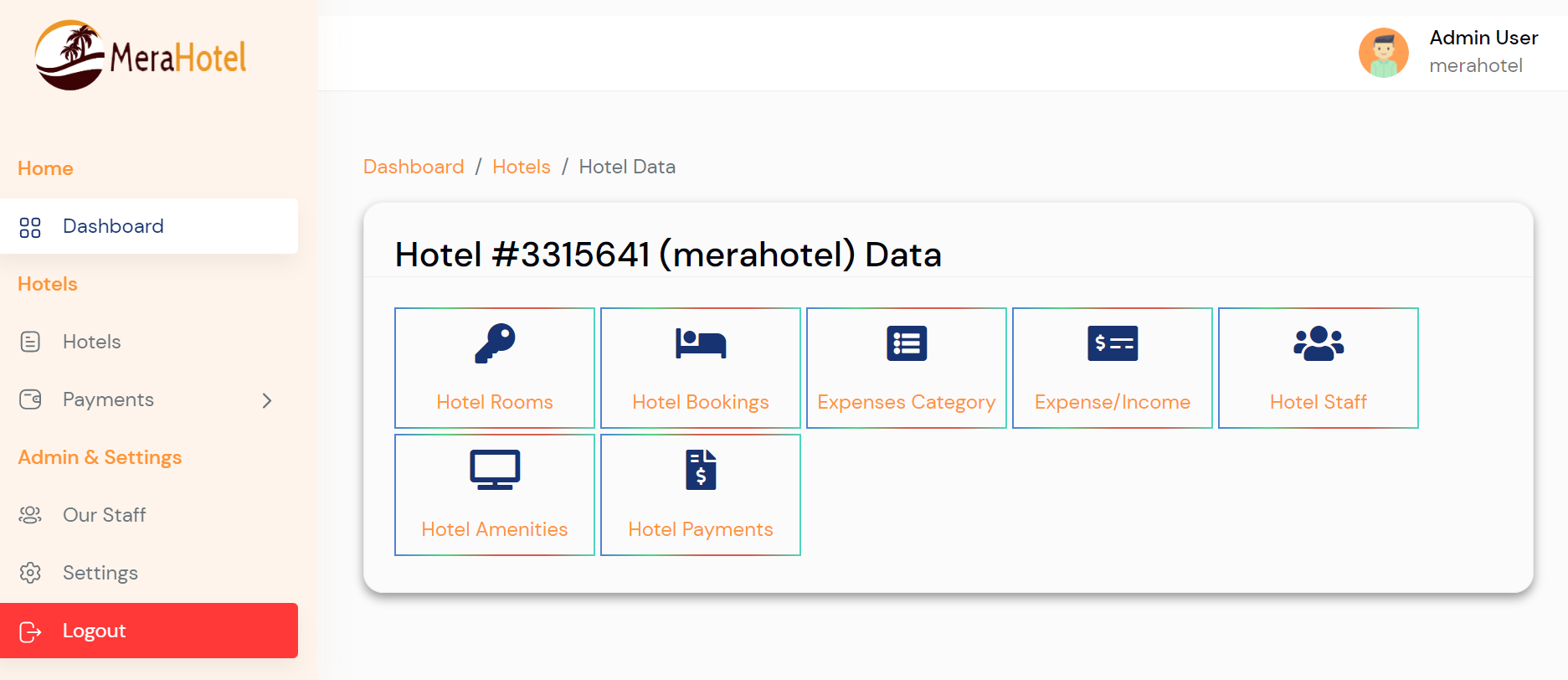This screenshot has height=680, width=1568.
Task: Click the Logout button
Action: [149, 631]
